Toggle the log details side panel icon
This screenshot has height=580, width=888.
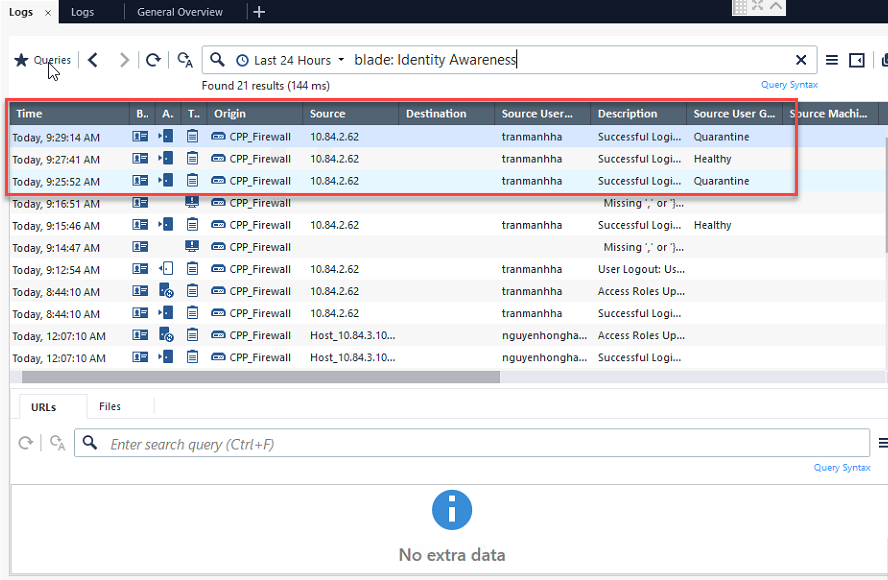[857, 60]
